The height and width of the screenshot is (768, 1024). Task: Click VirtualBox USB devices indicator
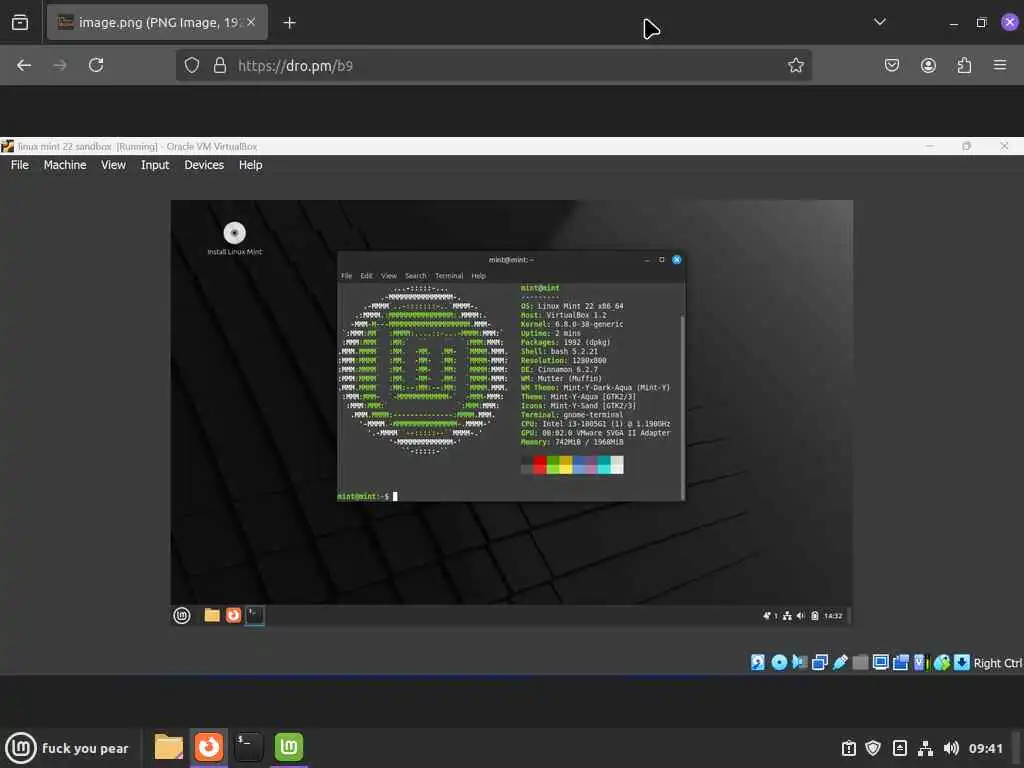pos(840,662)
